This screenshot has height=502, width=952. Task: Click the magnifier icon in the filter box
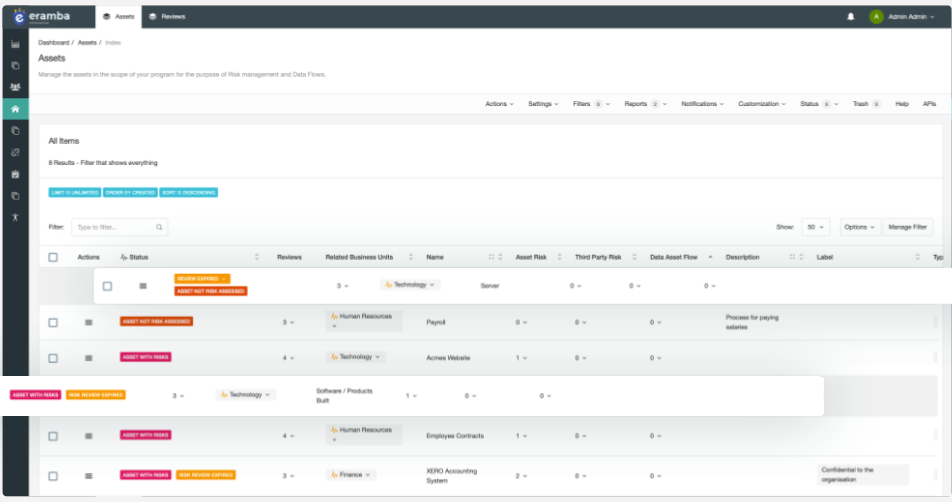(x=159, y=227)
